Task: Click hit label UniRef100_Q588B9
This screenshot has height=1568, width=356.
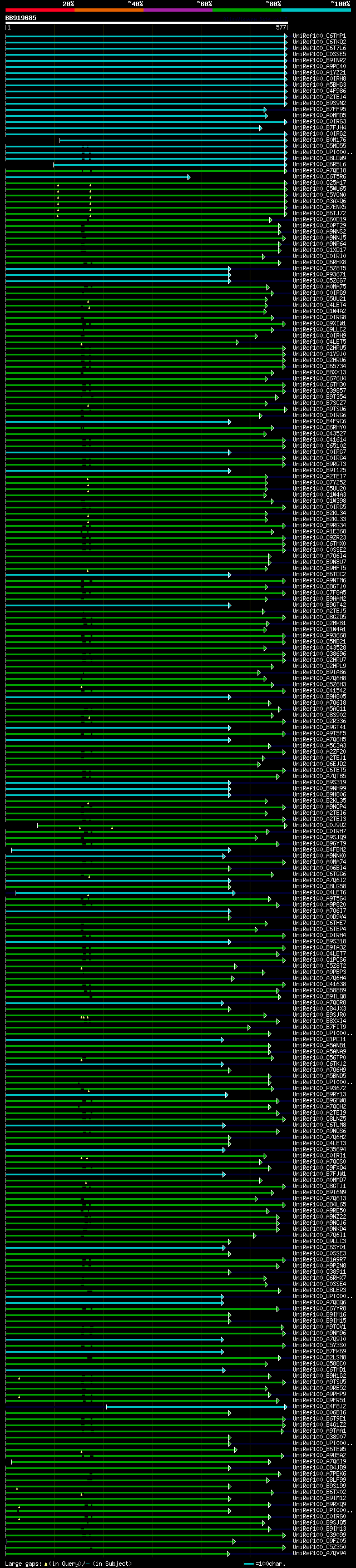Action: [x=319, y=990]
